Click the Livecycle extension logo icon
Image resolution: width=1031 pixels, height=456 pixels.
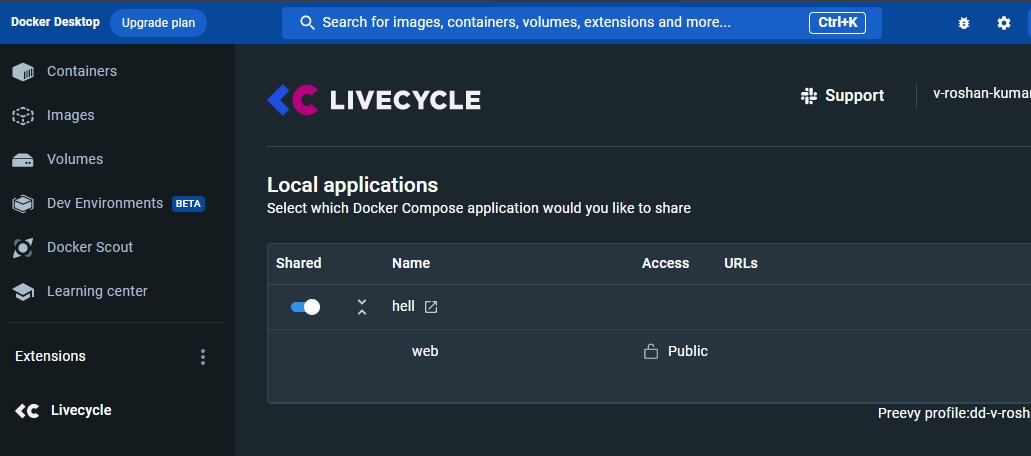coord(27,411)
